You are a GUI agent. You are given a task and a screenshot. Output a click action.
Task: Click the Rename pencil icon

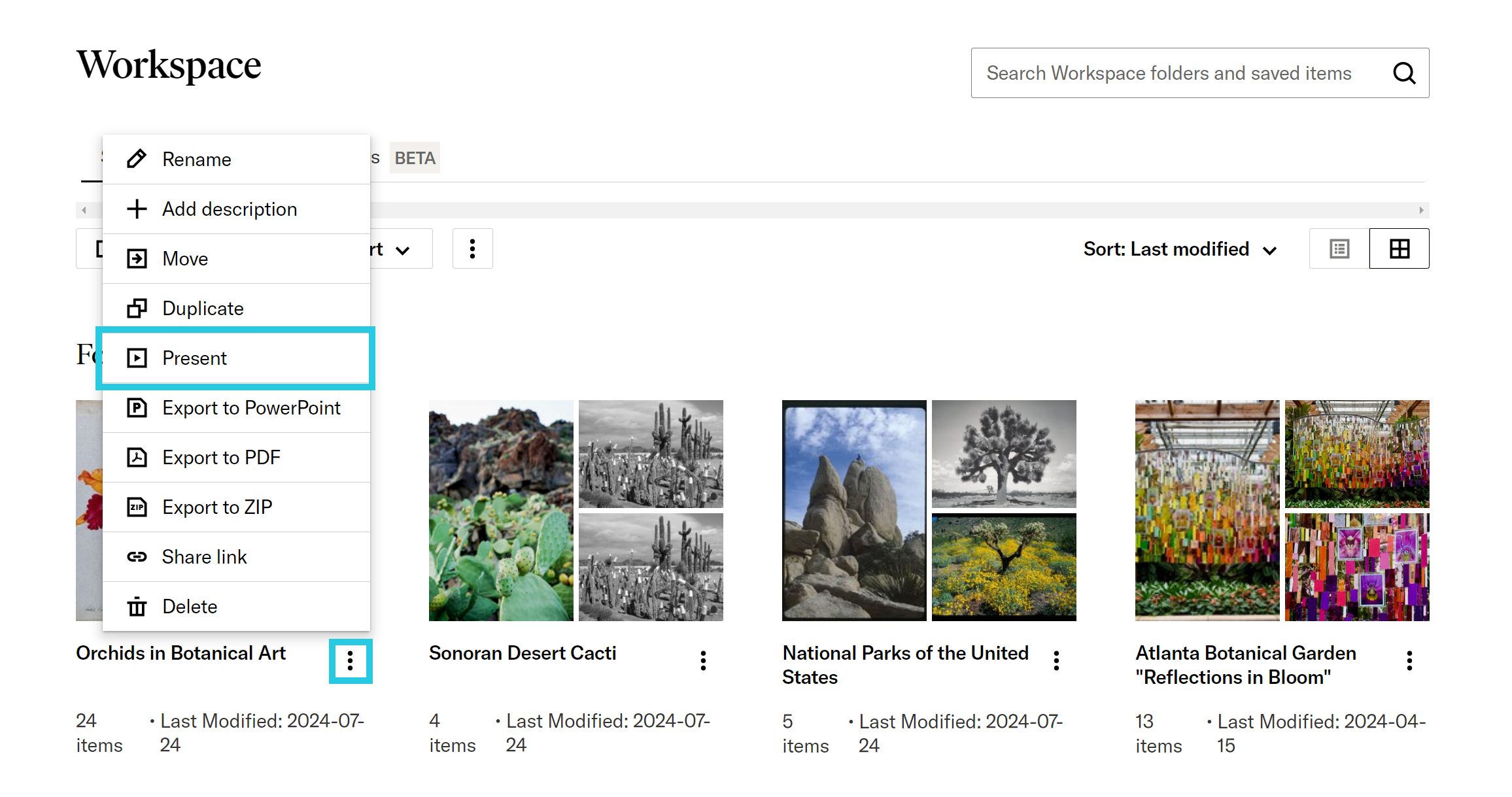point(137,159)
